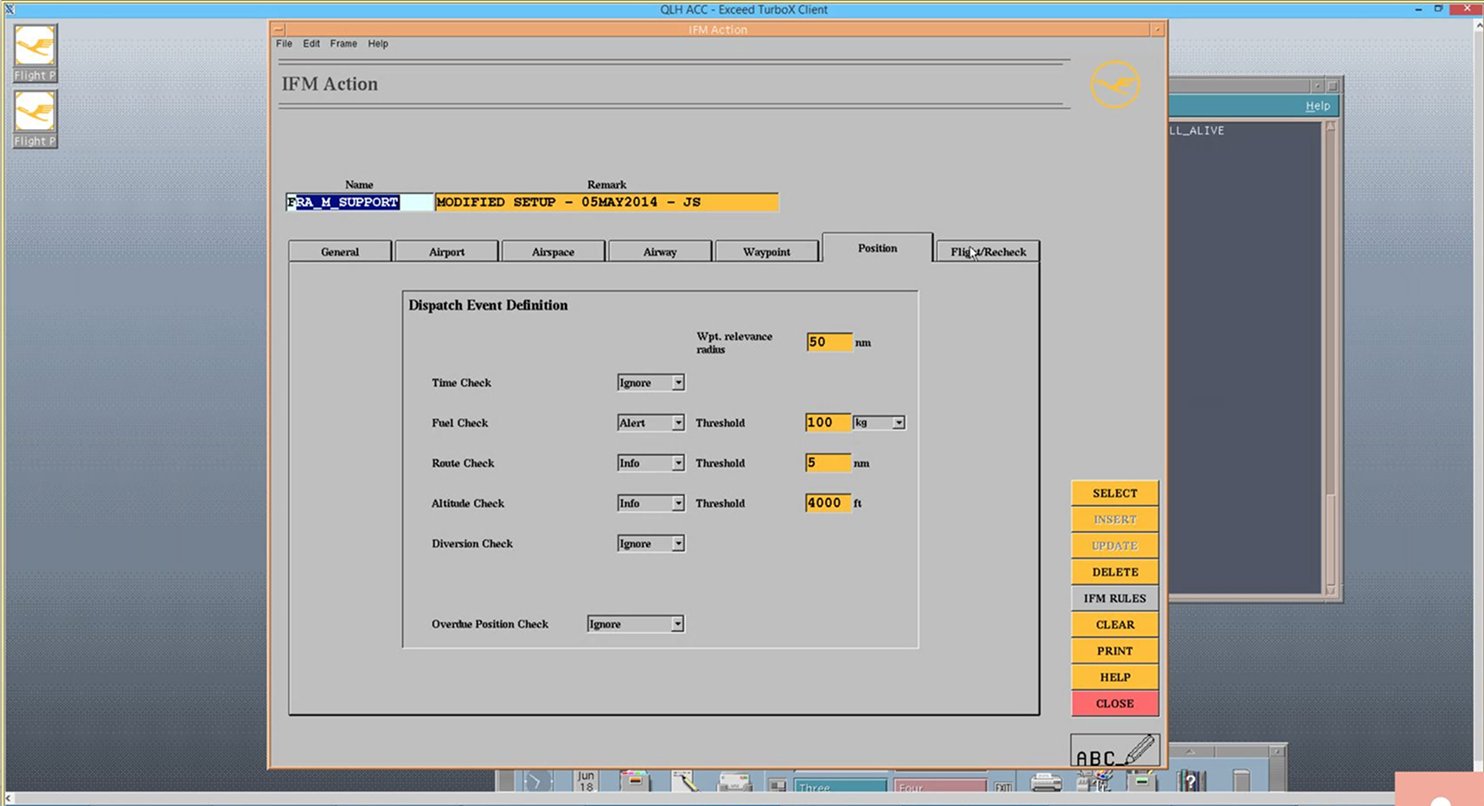1484x806 pixels.
Task: Open the Fuel Check Alert dropdown
Action: [650, 423]
